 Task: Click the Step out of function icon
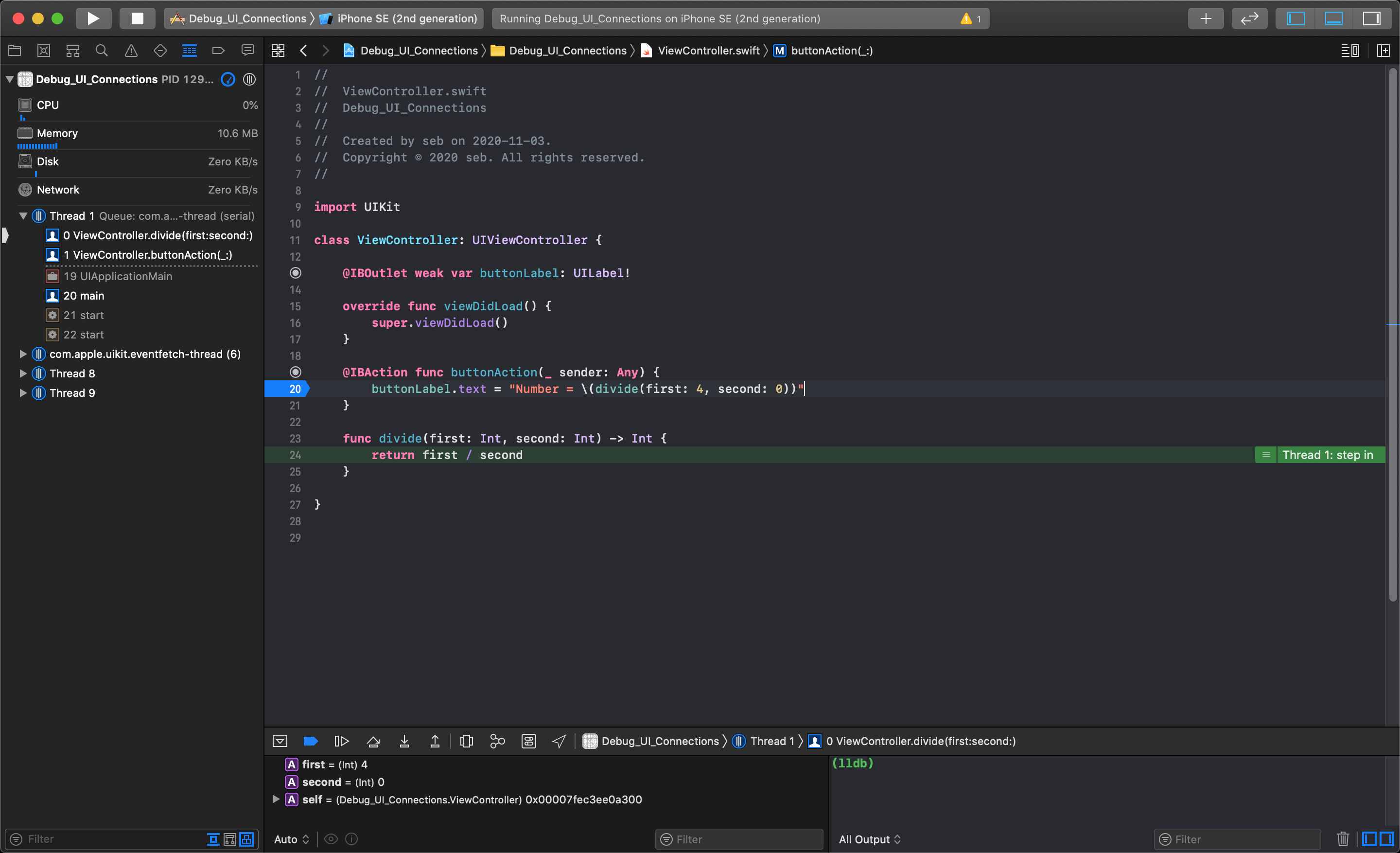tap(435, 741)
